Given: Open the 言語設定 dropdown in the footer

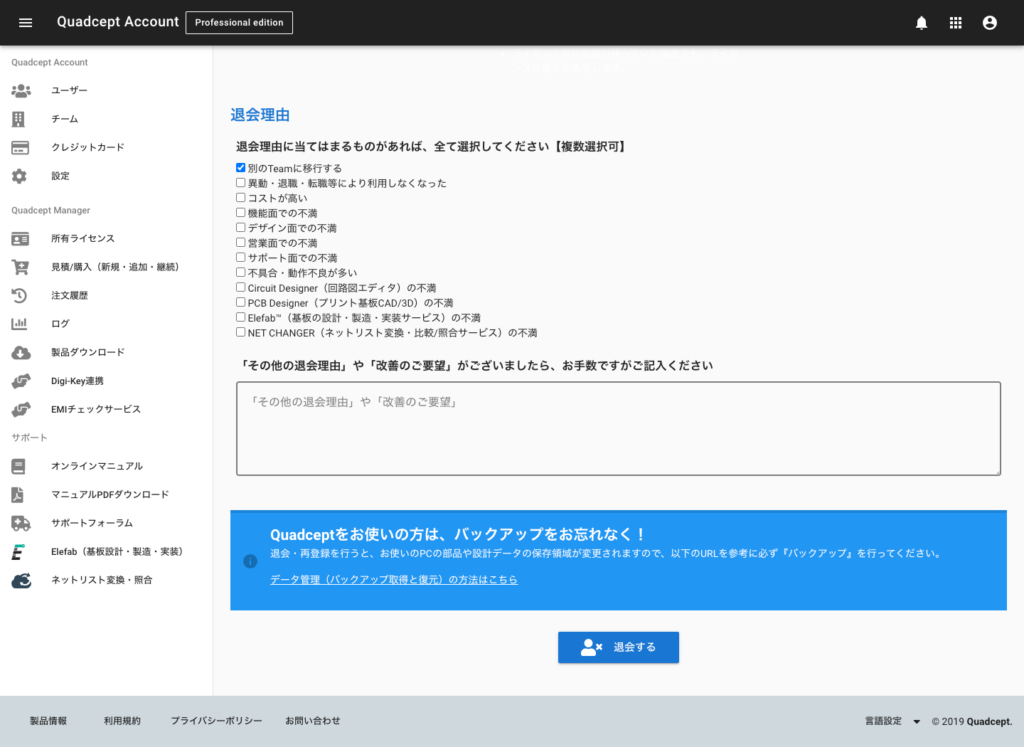Looking at the screenshot, I should click(x=889, y=720).
